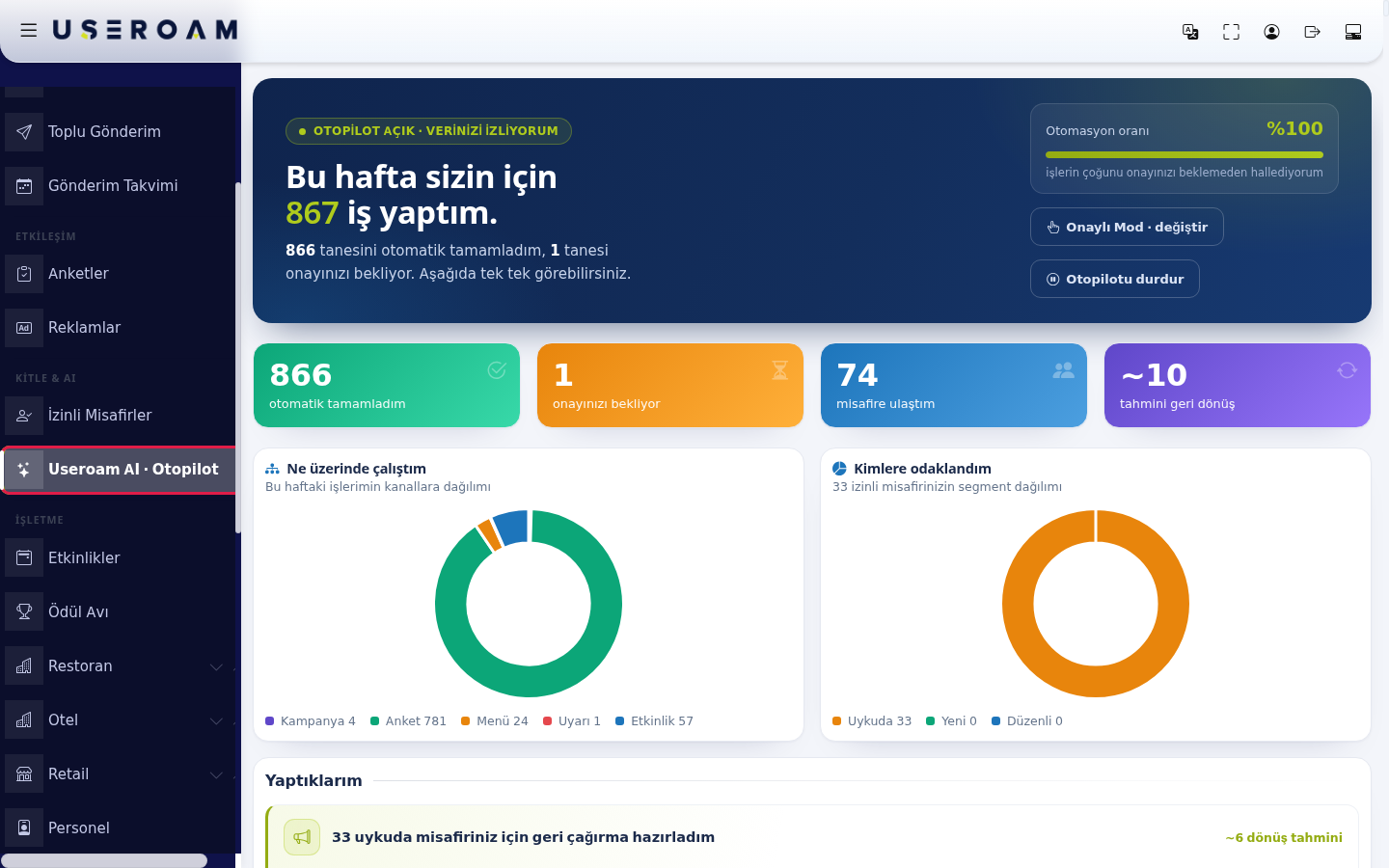Expand the Otel submenu chevron
This screenshot has width=1389, height=868.
click(x=217, y=720)
